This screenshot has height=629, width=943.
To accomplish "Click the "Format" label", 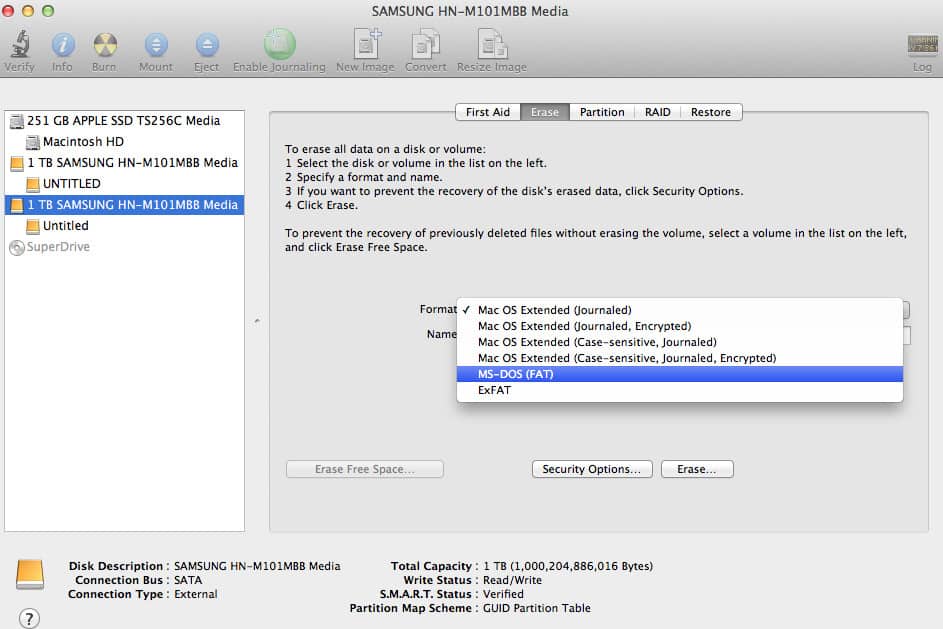I will 438,309.
